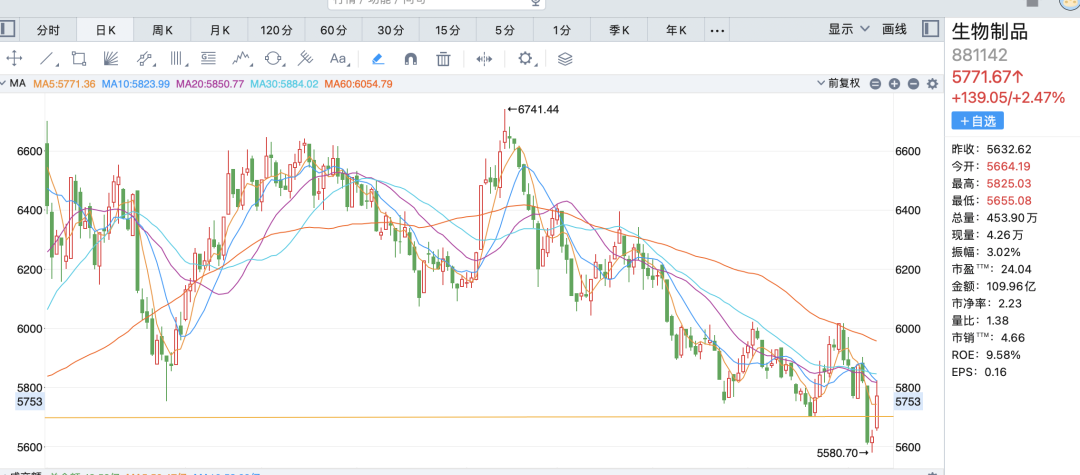Delete drawings with the trash icon
Viewport: 1080px width, 475px height.
coord(444,59)
